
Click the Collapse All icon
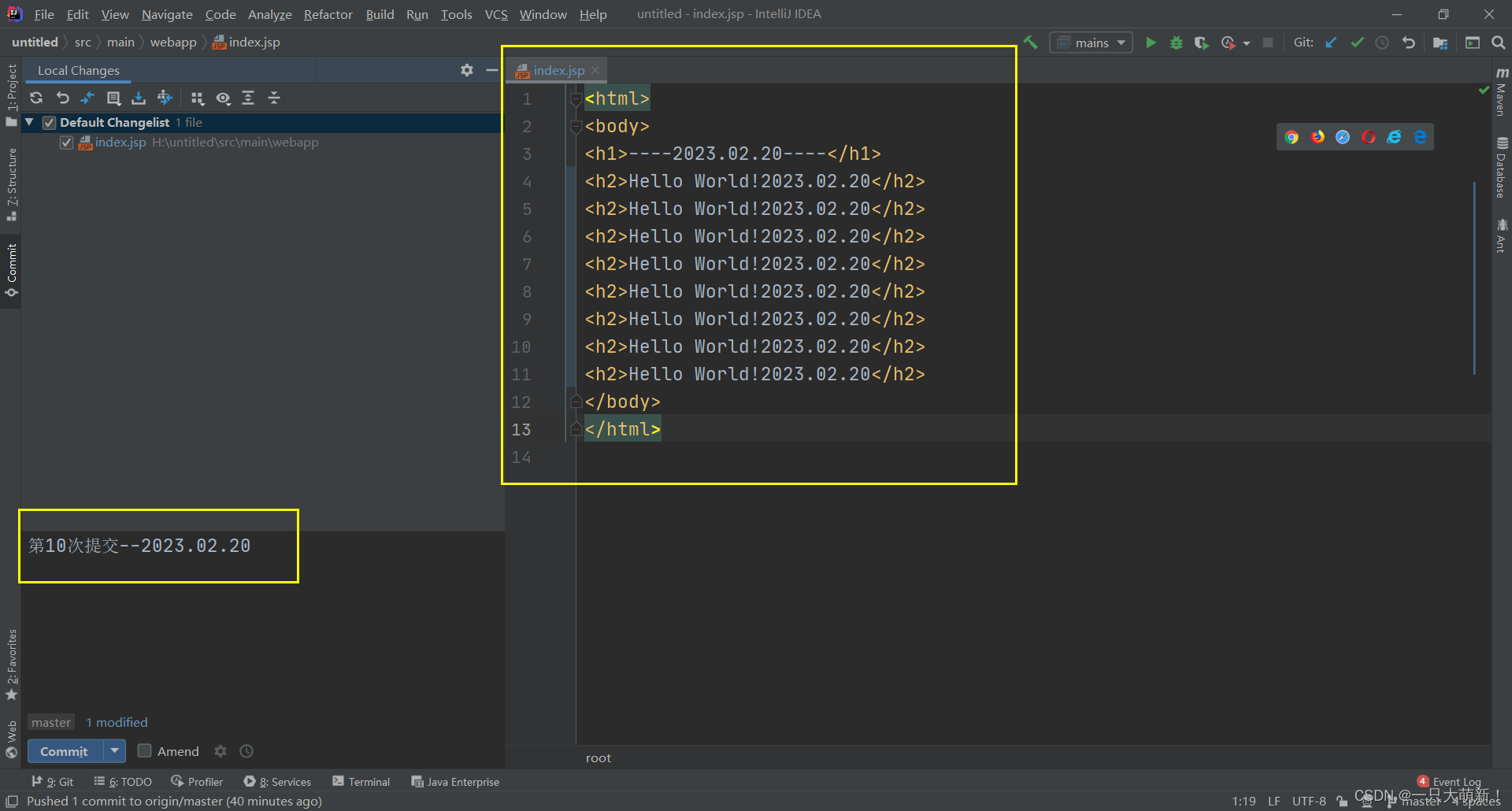274,98
